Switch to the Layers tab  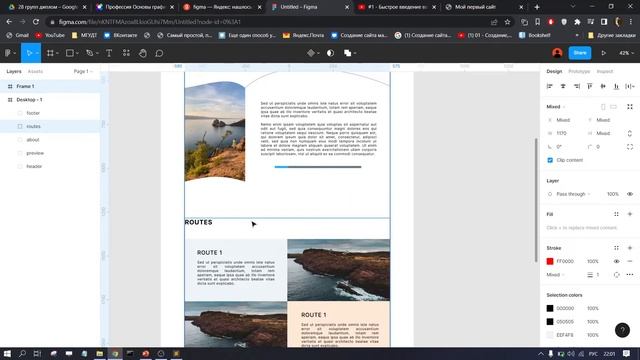13,71
